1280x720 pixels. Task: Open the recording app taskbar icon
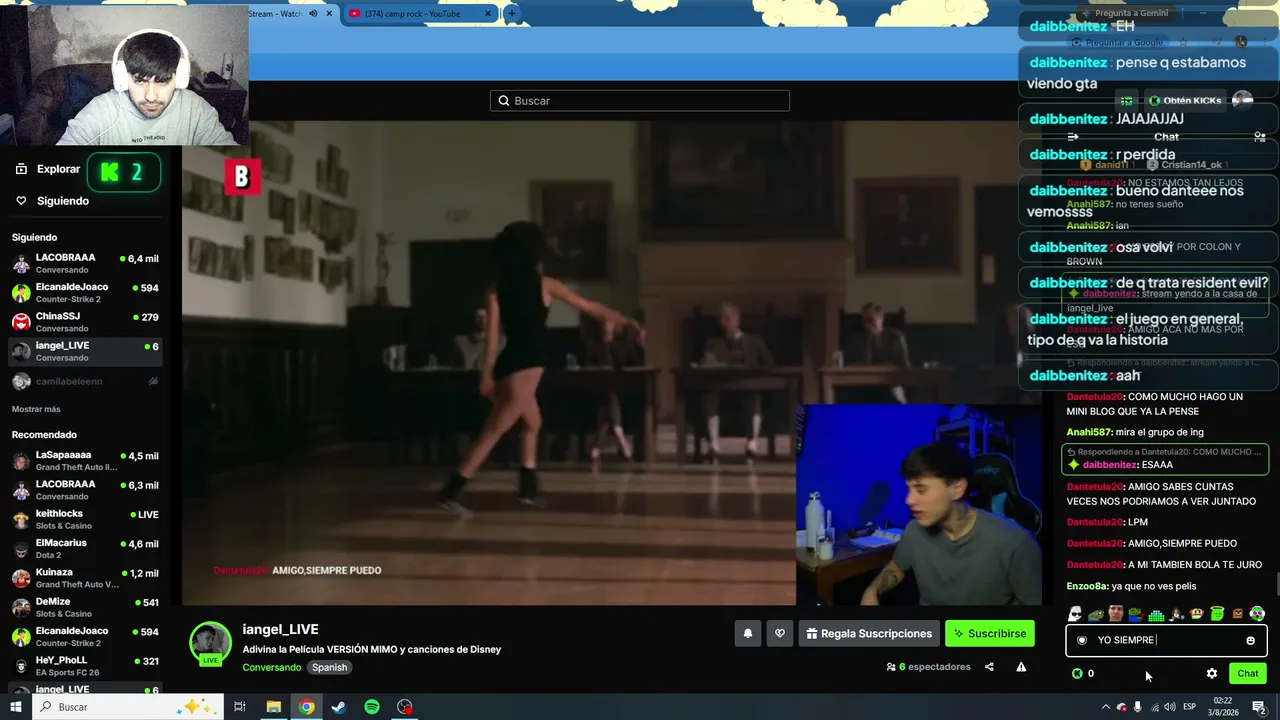click(405, 707)
